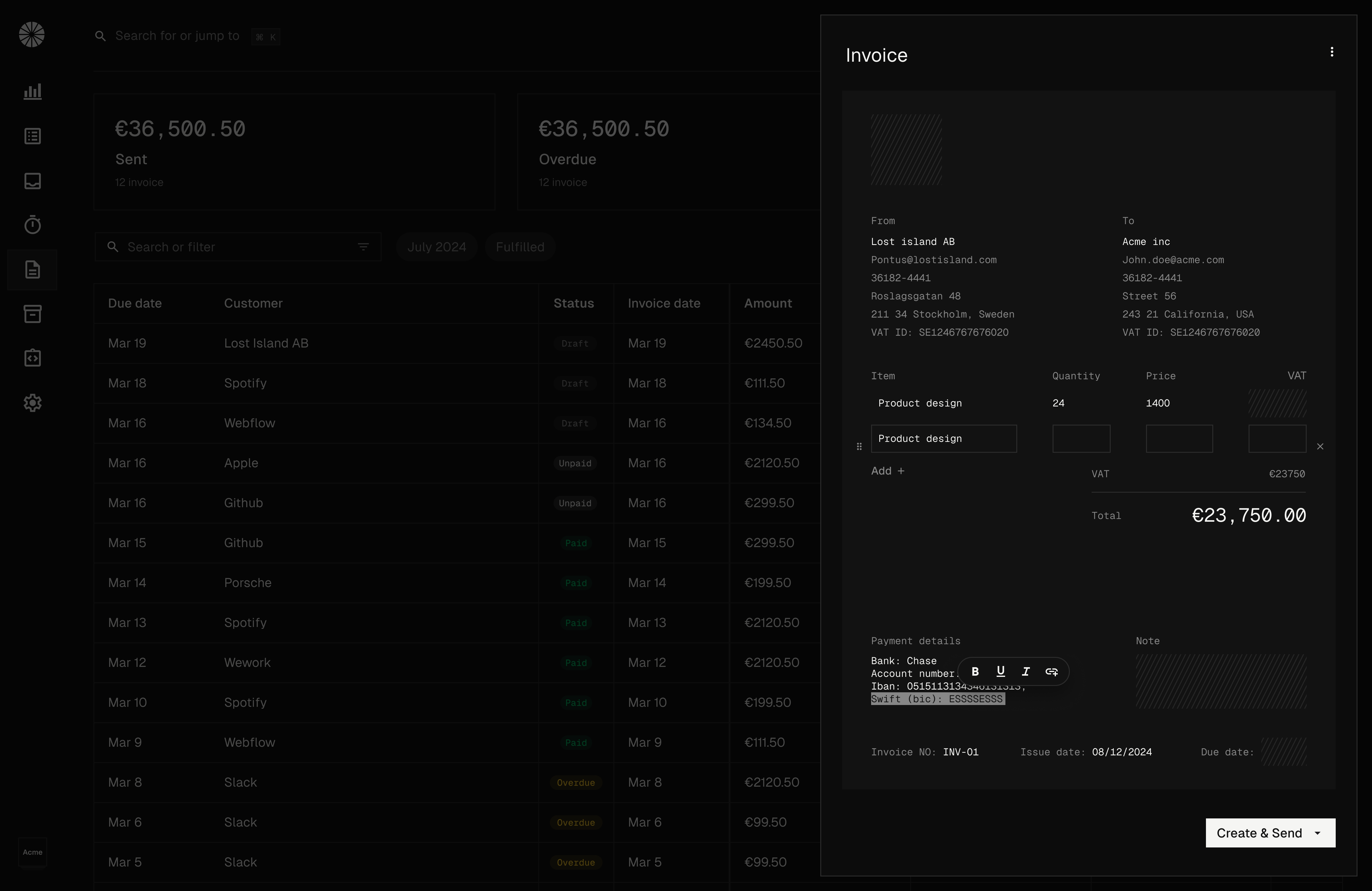
Task: Open filter options in Search or filter box
Action: (363, 247)
